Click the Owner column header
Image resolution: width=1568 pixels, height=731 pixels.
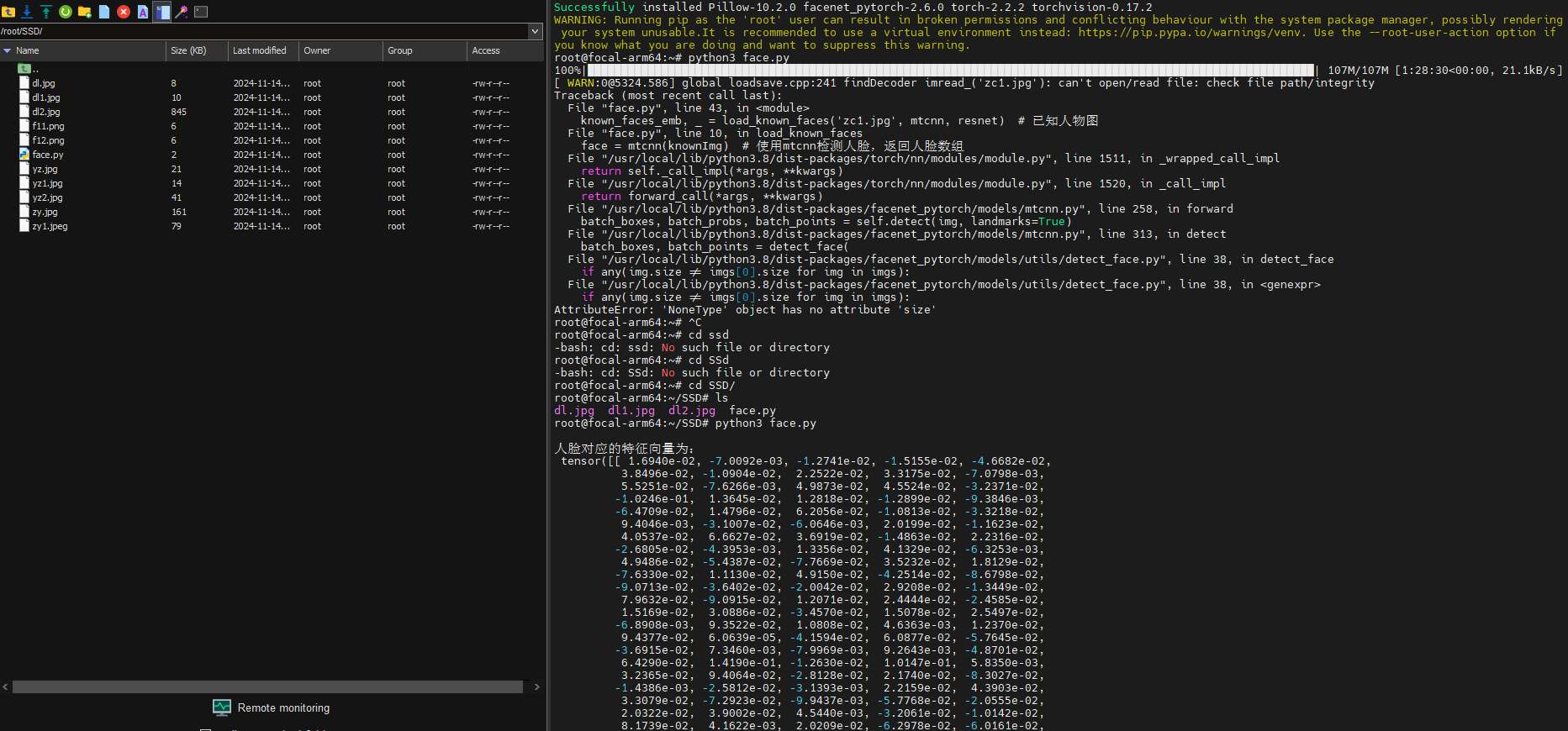click(x=317, y=51)
